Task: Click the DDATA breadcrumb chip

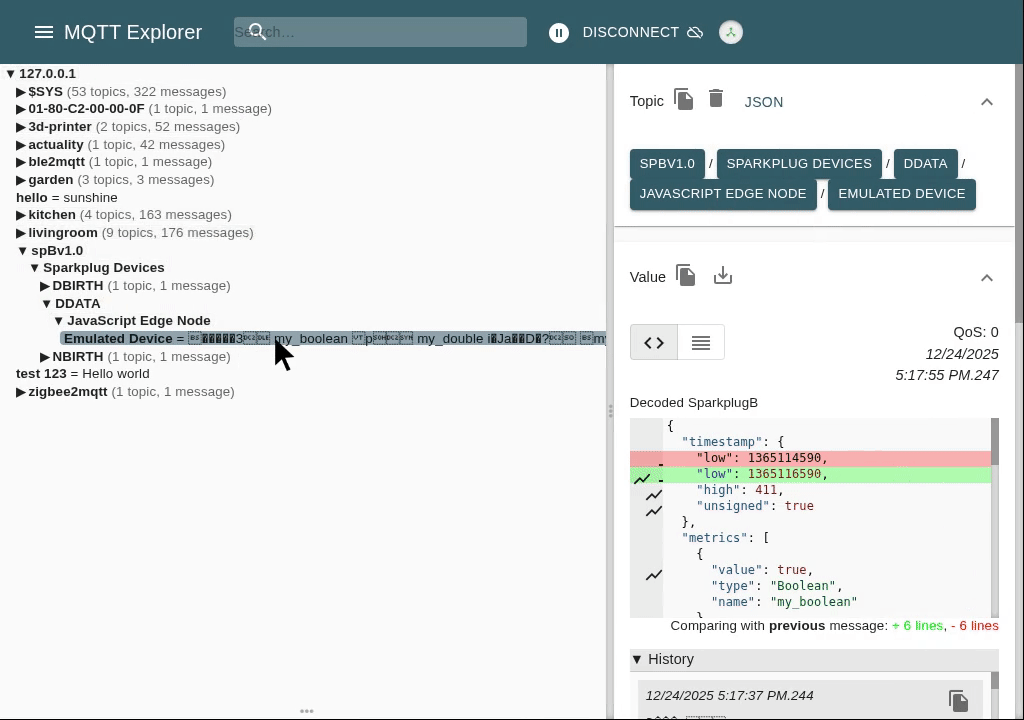Action: tap(925, 163)
